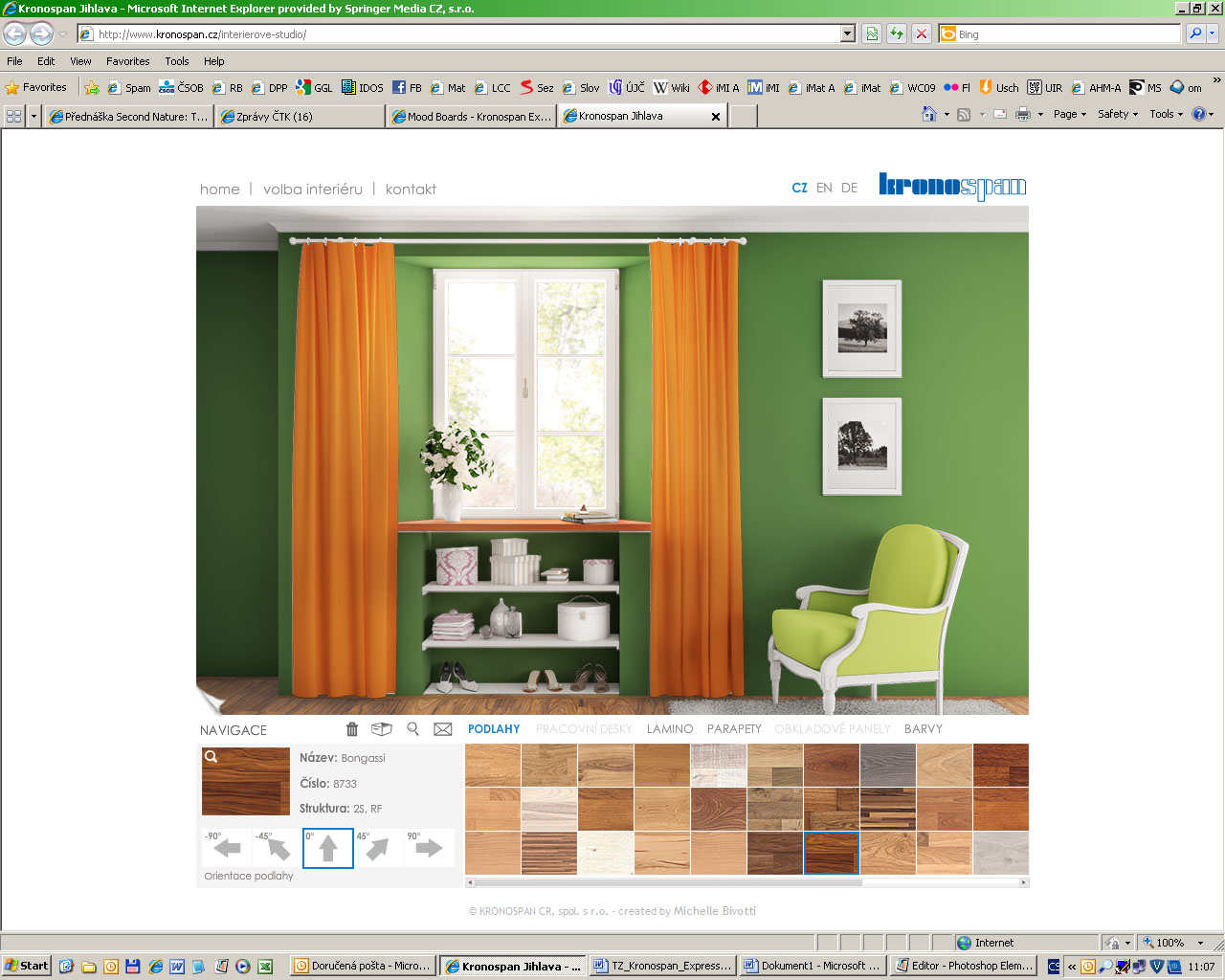This screenshot has height=980, width=1225.
Task: Zoom the Bongassi floor preview thumbnail
Action: click(245, 781)
